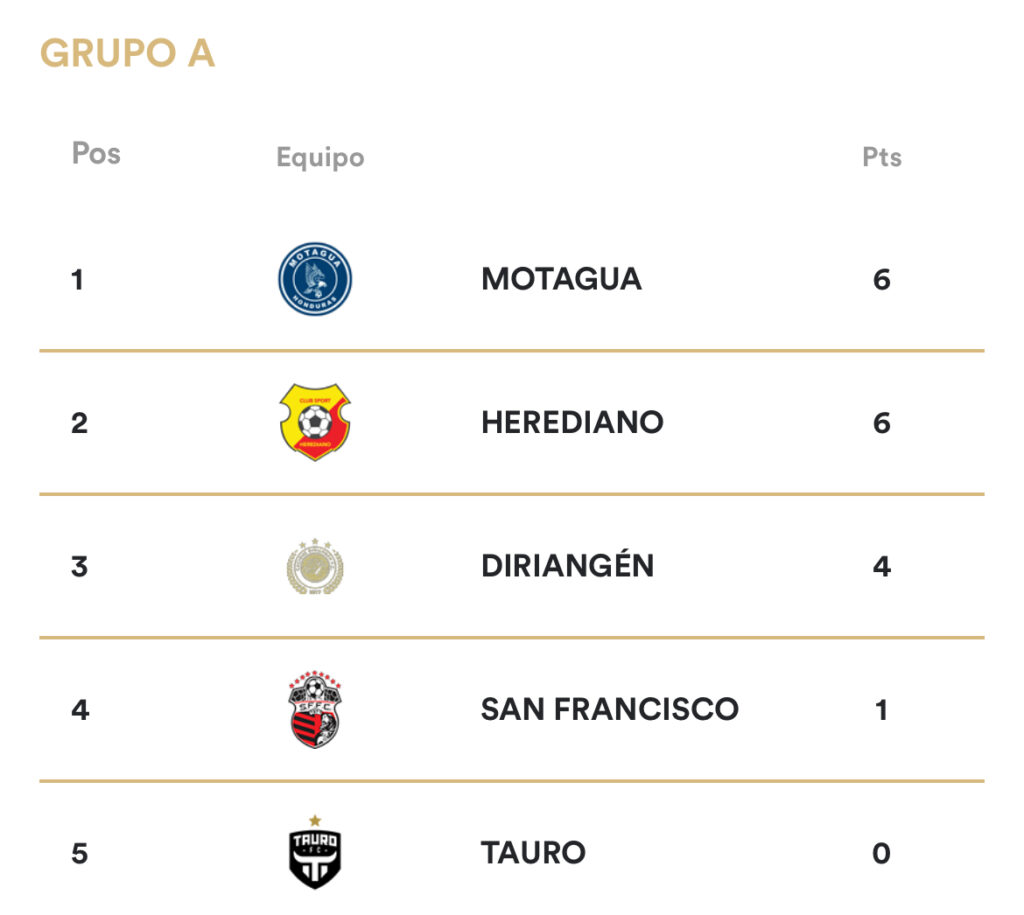Click the GRUPO A heading

click(127, 53)
